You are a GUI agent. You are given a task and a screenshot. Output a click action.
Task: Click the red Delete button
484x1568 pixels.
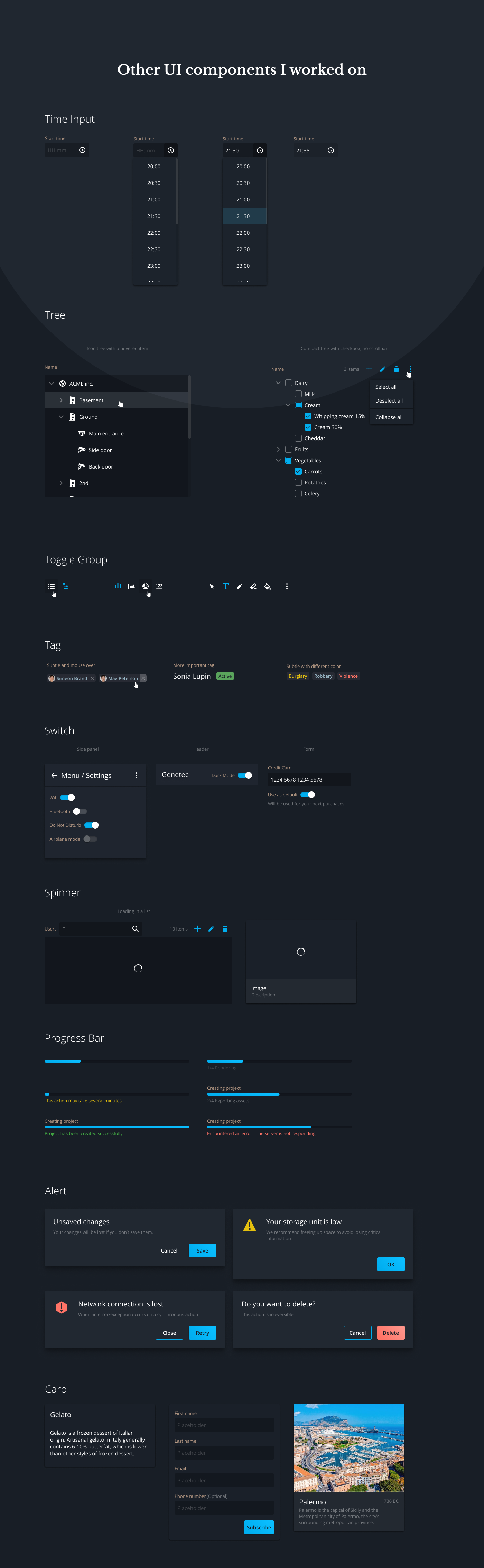(x=391, y=1332)
